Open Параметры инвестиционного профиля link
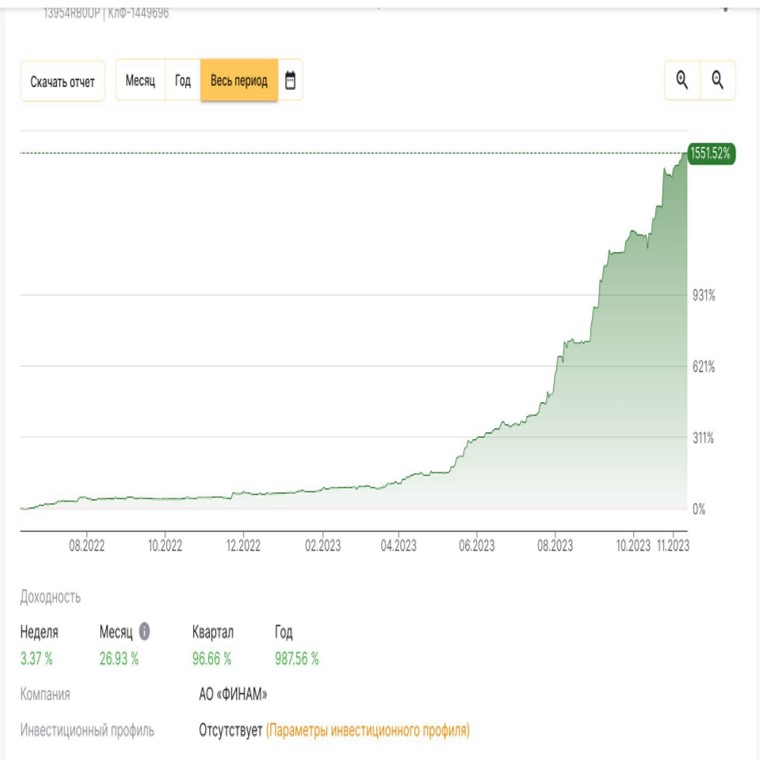Screen dimensions: 760x760 pyautogui.click(x=368, y=730)
